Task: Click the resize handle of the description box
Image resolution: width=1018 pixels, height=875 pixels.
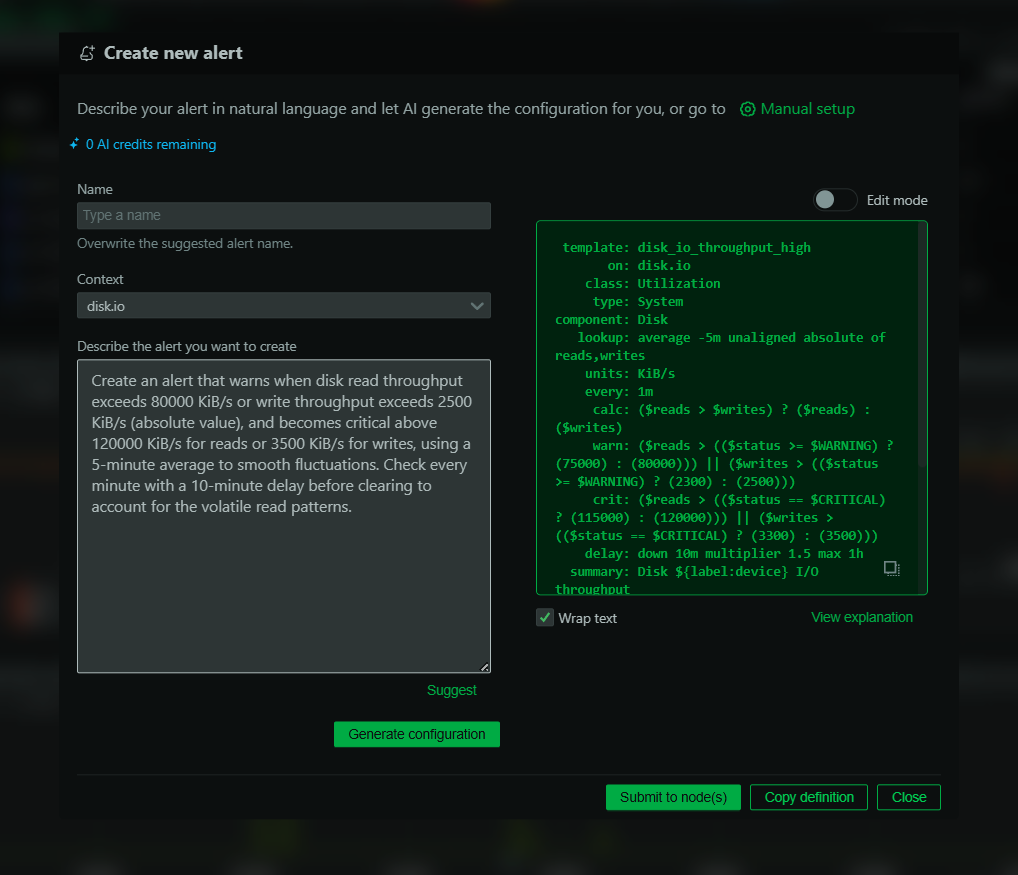Action: click(x=486, y=667)
